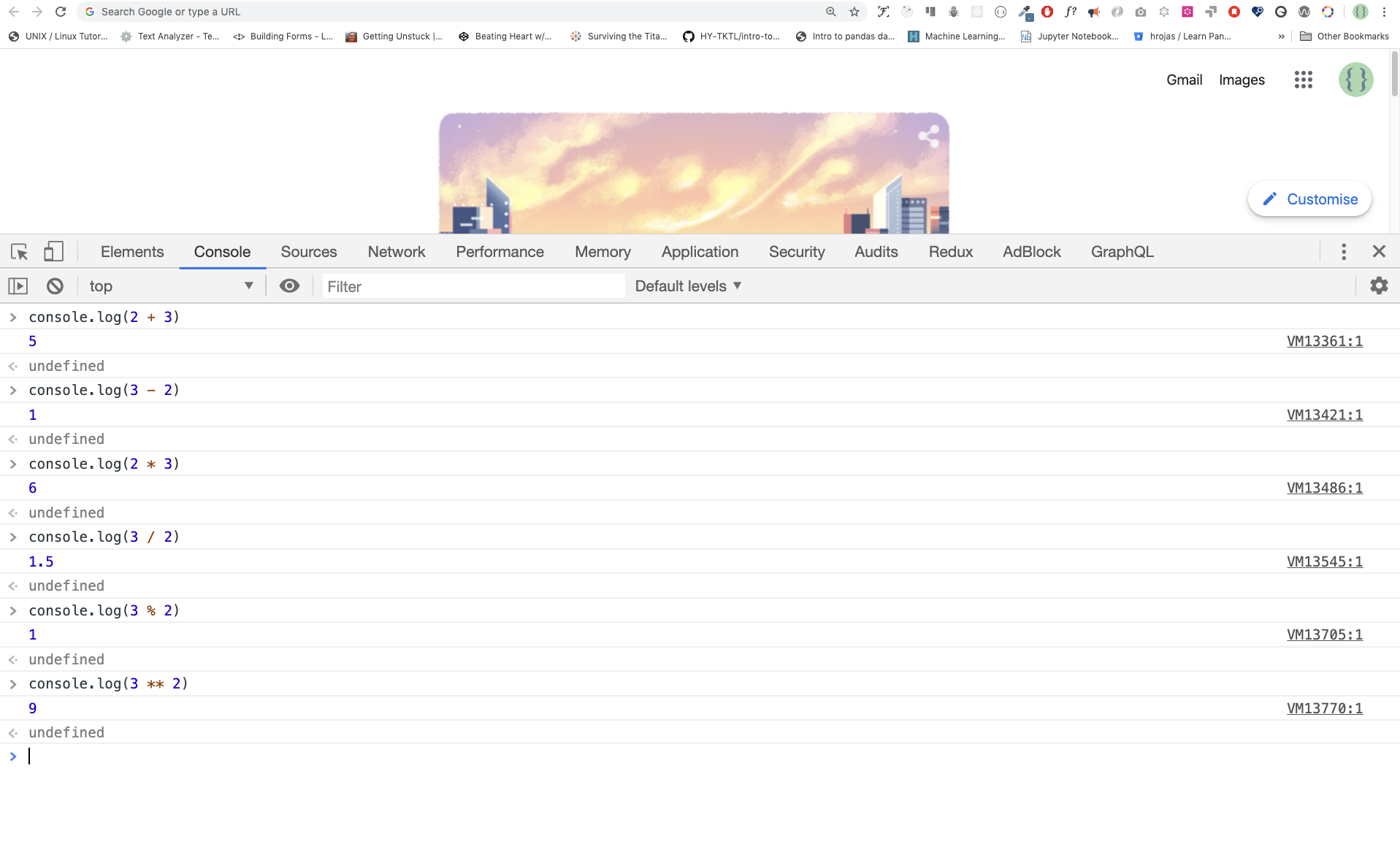Clear the console using the clear icon
This screenshot has width=1400, height=844.
click(54, 285)
